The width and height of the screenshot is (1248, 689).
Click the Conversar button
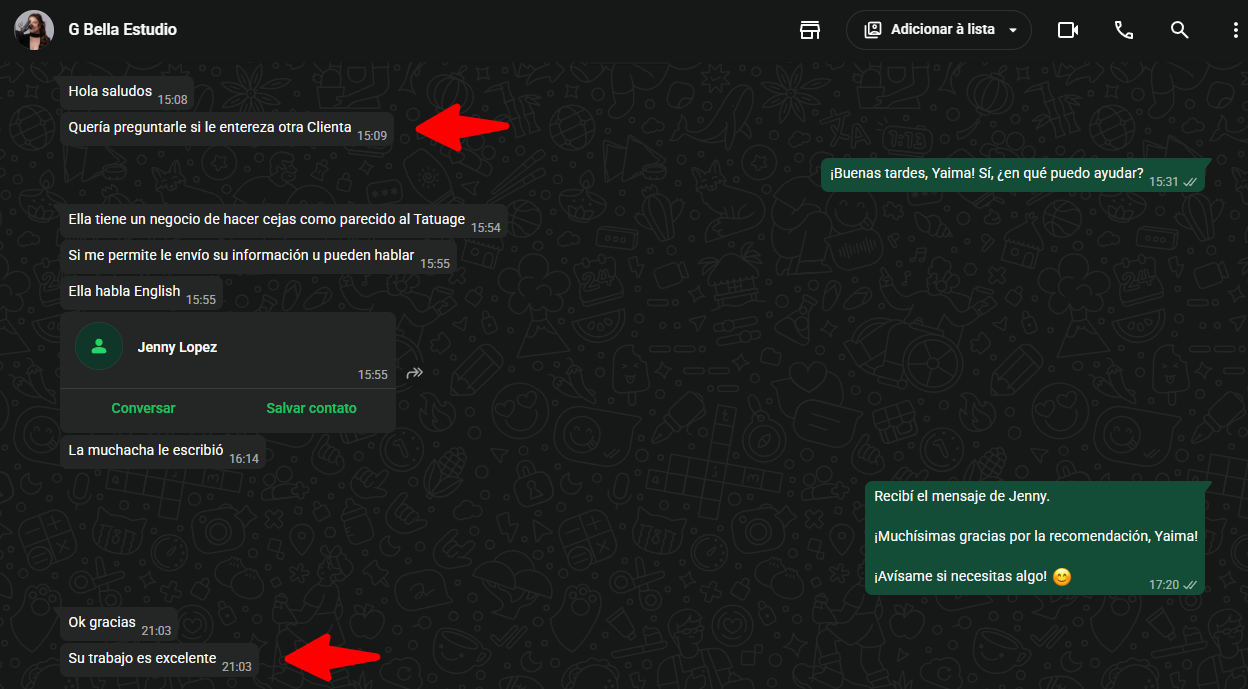(x=143, y=408)
